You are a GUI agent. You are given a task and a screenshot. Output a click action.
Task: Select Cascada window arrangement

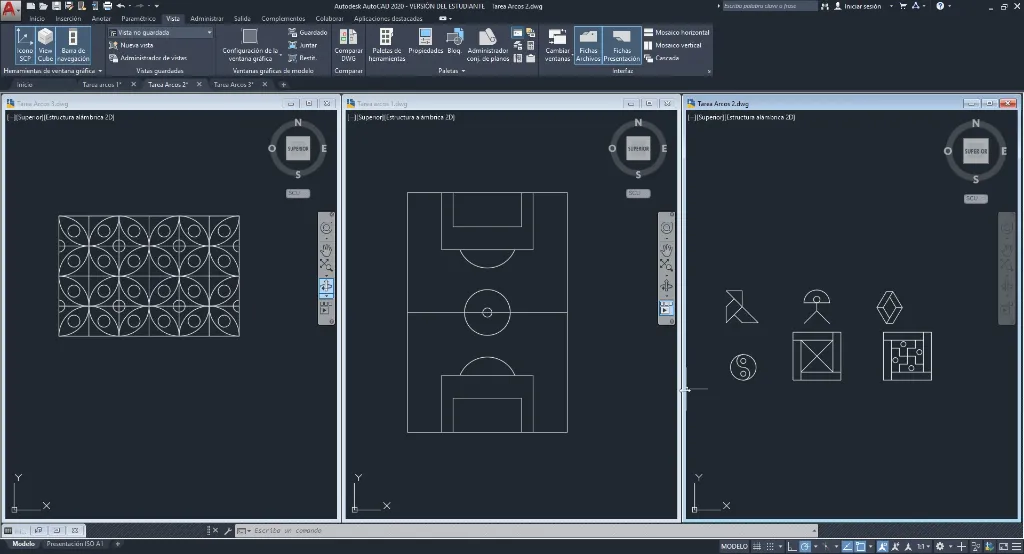click(x=662, y=58)
